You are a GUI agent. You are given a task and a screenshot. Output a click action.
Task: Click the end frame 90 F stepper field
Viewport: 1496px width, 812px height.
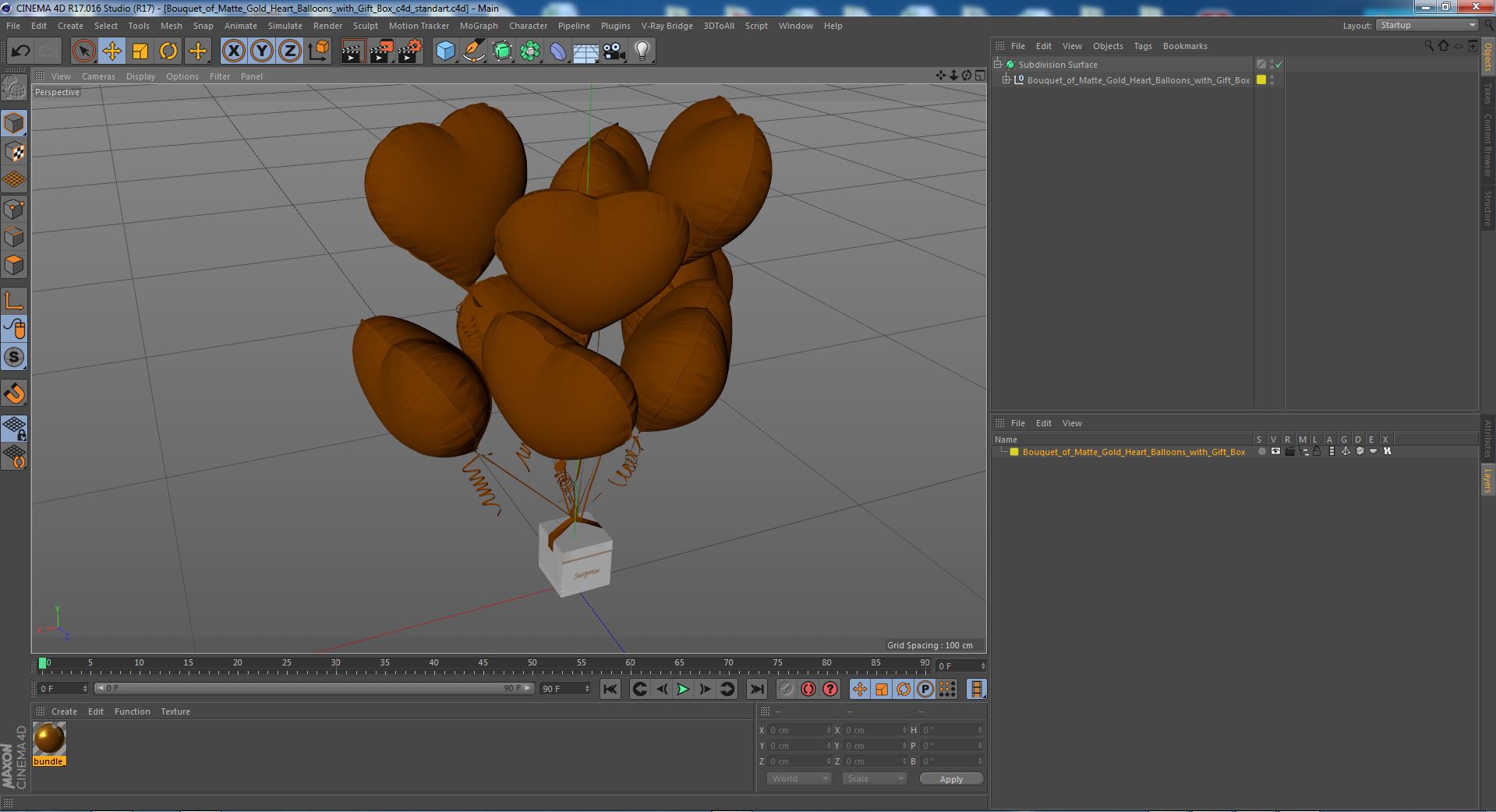click(566, 689)
